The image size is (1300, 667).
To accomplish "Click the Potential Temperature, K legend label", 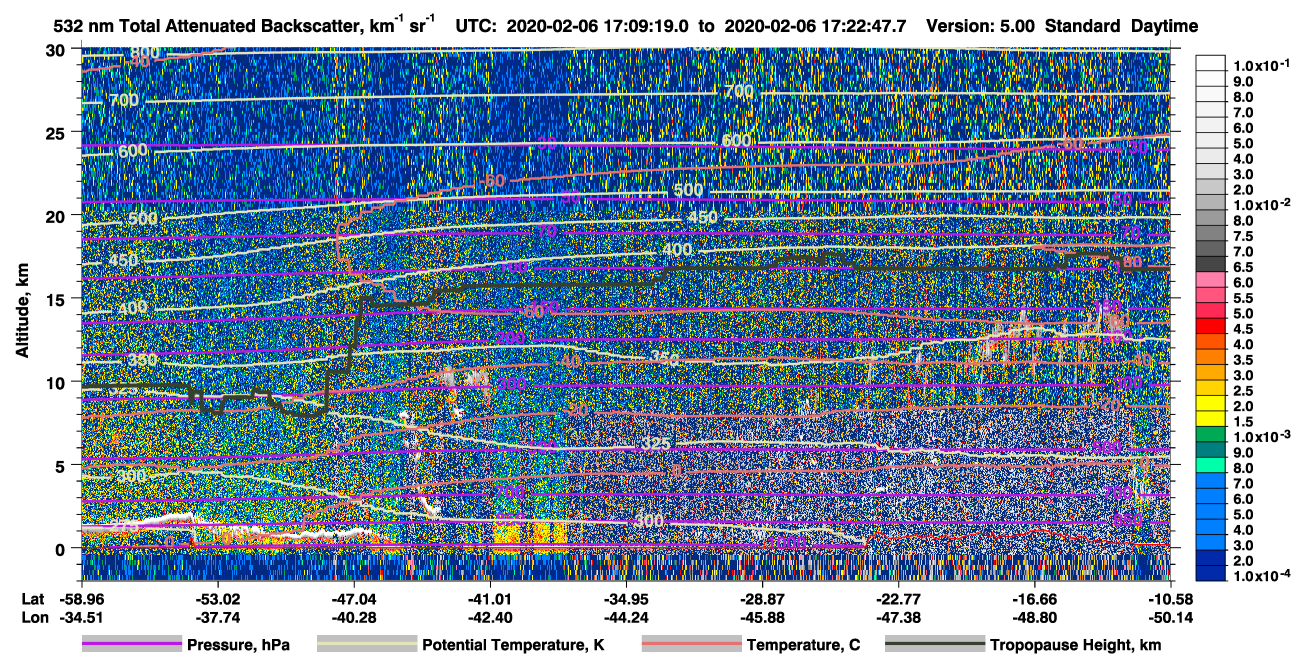I will (x=513, y=645).
